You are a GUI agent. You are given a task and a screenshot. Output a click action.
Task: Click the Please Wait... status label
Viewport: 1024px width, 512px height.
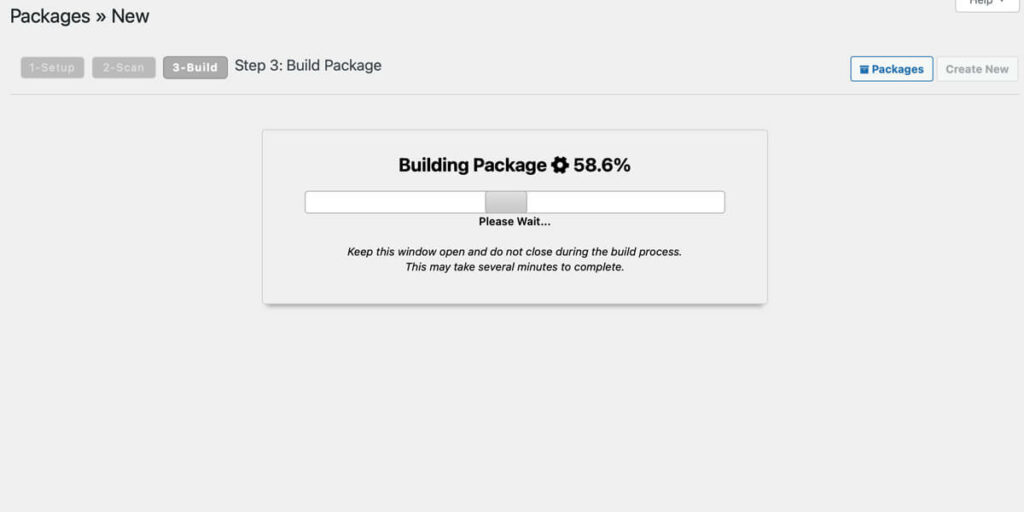pyautogui.click(x=515, y=222)
